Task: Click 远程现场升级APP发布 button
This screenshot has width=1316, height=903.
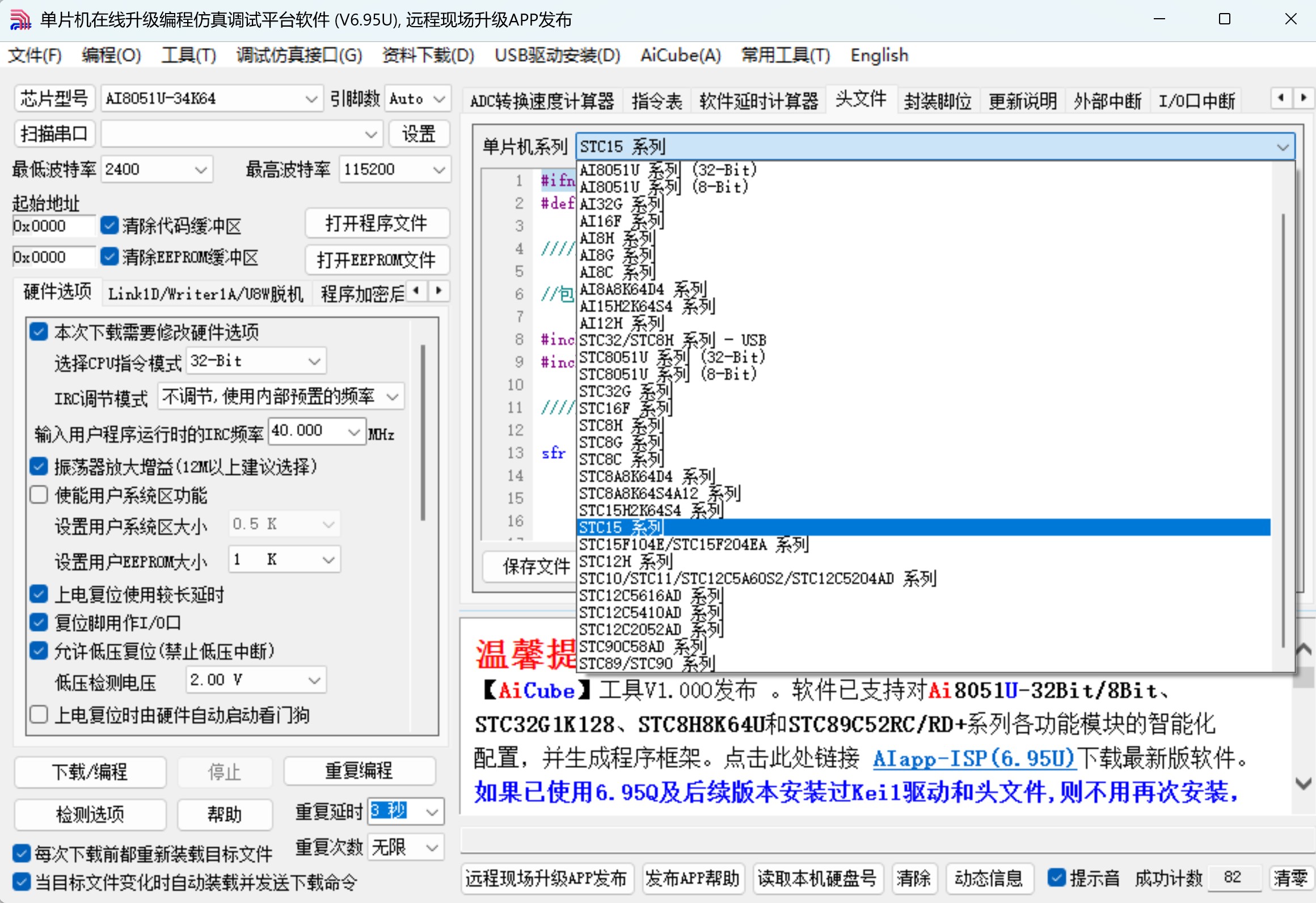Action: pyautogui.click(x=547, y=878)
